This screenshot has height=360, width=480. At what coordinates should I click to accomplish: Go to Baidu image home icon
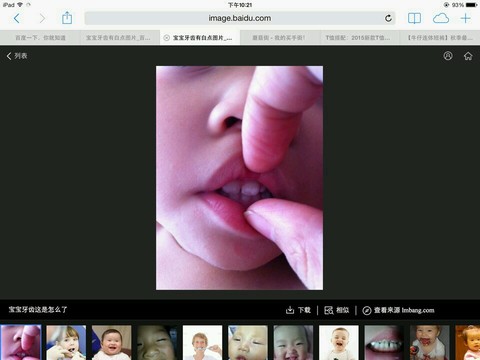(x=468, y=56)
